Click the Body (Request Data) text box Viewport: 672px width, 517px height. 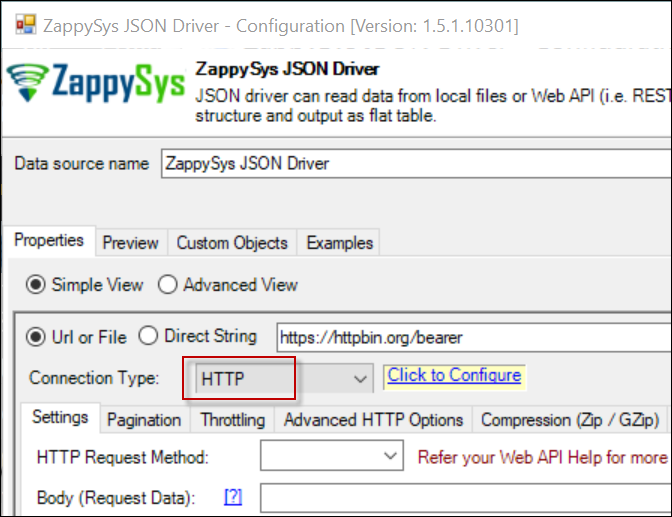[x=466, y=498]
